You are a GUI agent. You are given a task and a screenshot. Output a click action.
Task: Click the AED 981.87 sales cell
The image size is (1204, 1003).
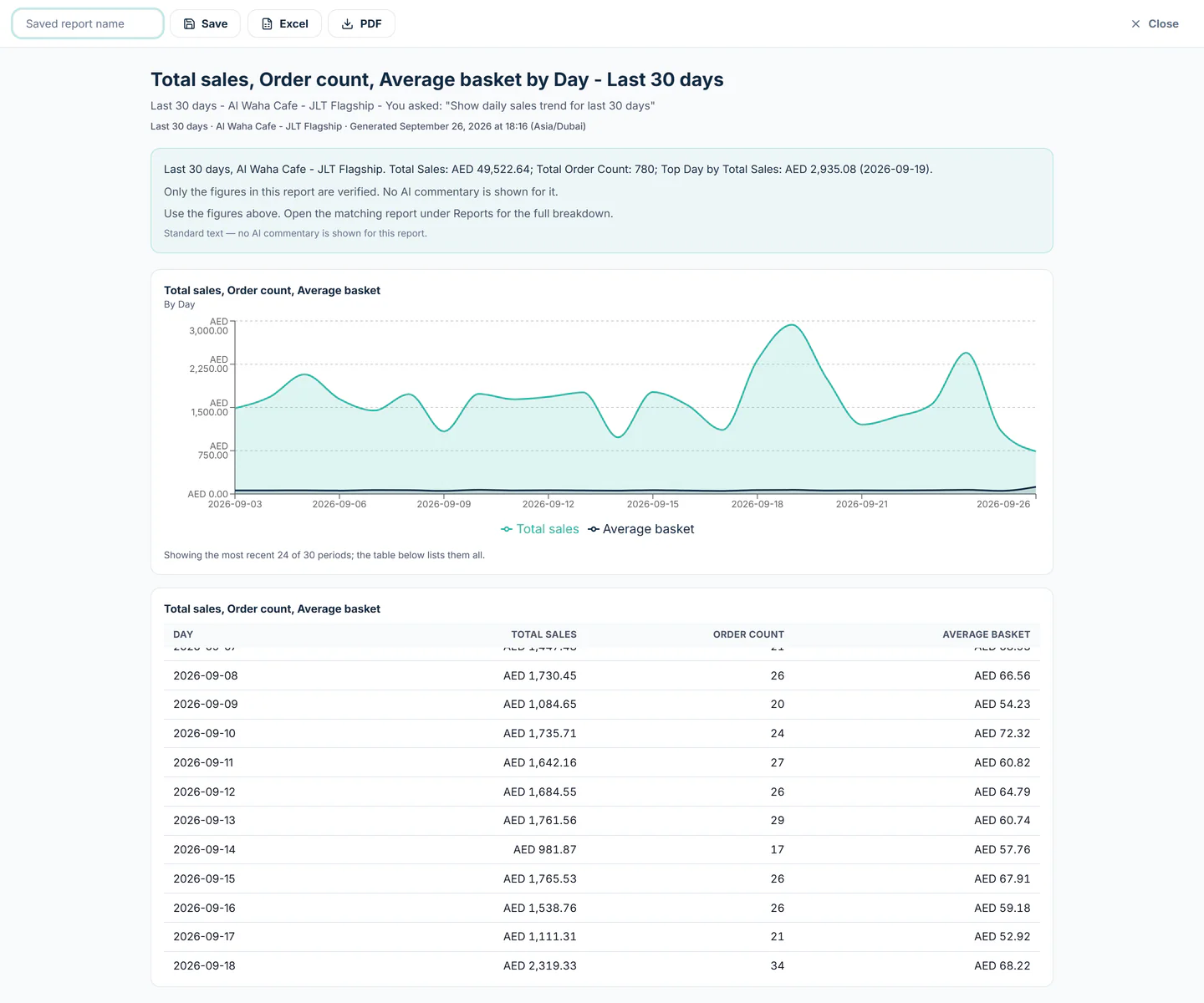(x=545, y=849)
